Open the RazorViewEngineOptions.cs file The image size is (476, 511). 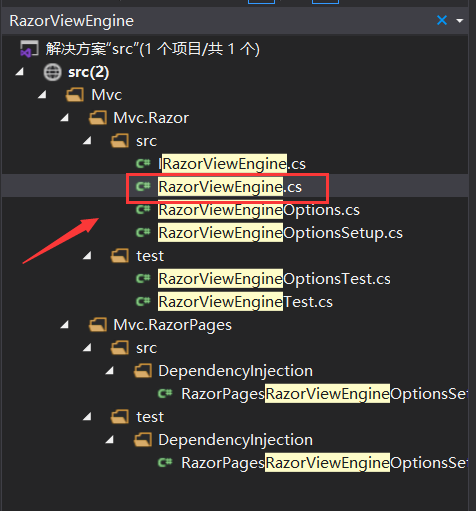coord(259,210)
